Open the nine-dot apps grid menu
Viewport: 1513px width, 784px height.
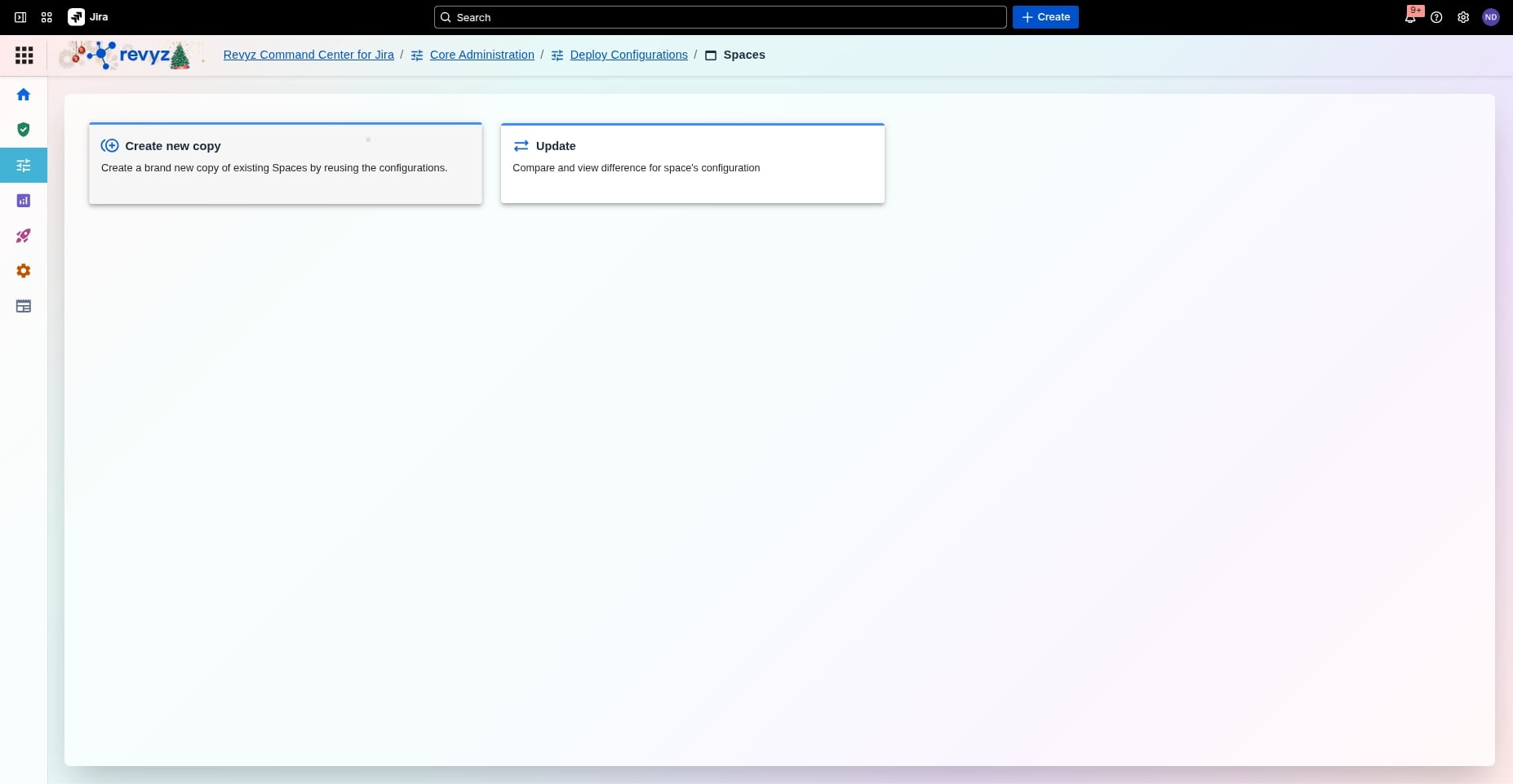(24, 55)
